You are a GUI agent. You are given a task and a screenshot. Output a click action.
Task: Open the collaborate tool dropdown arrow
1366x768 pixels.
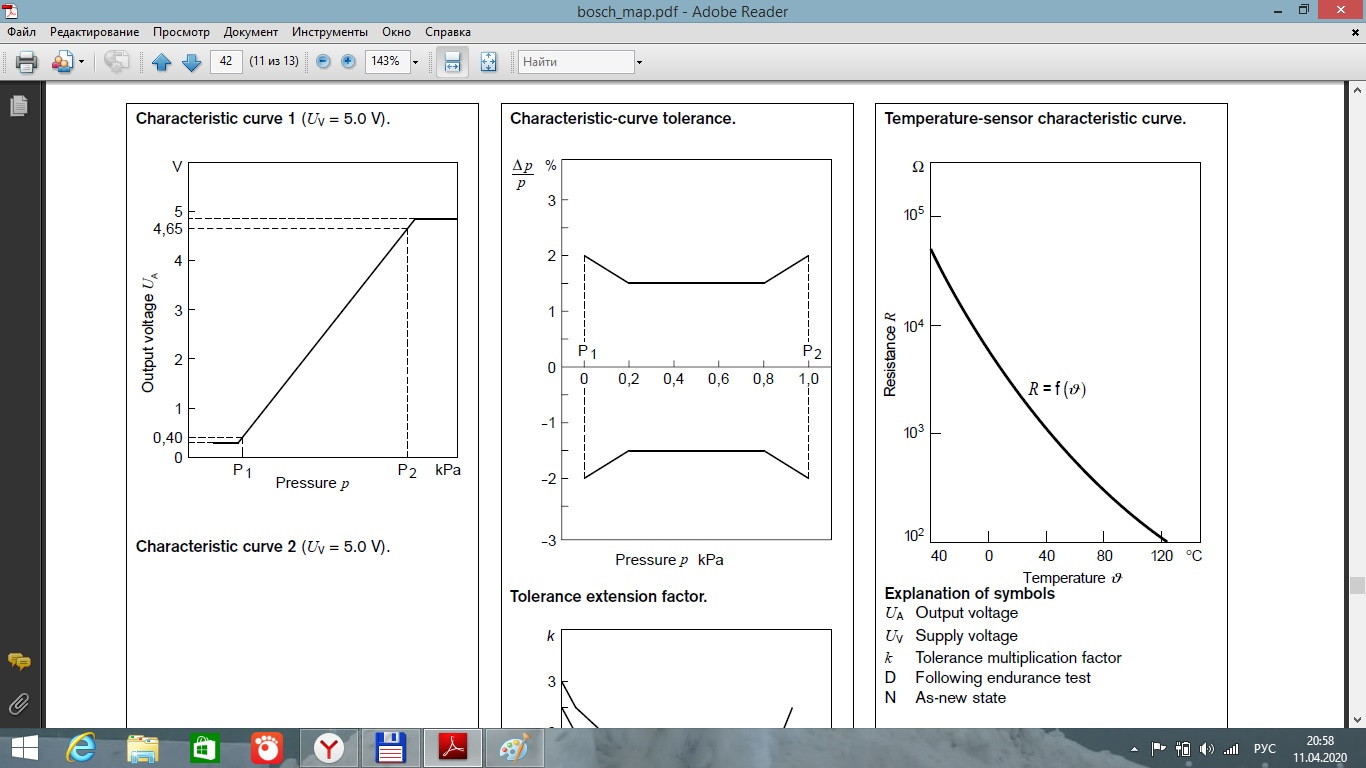(x=82, y=62)
